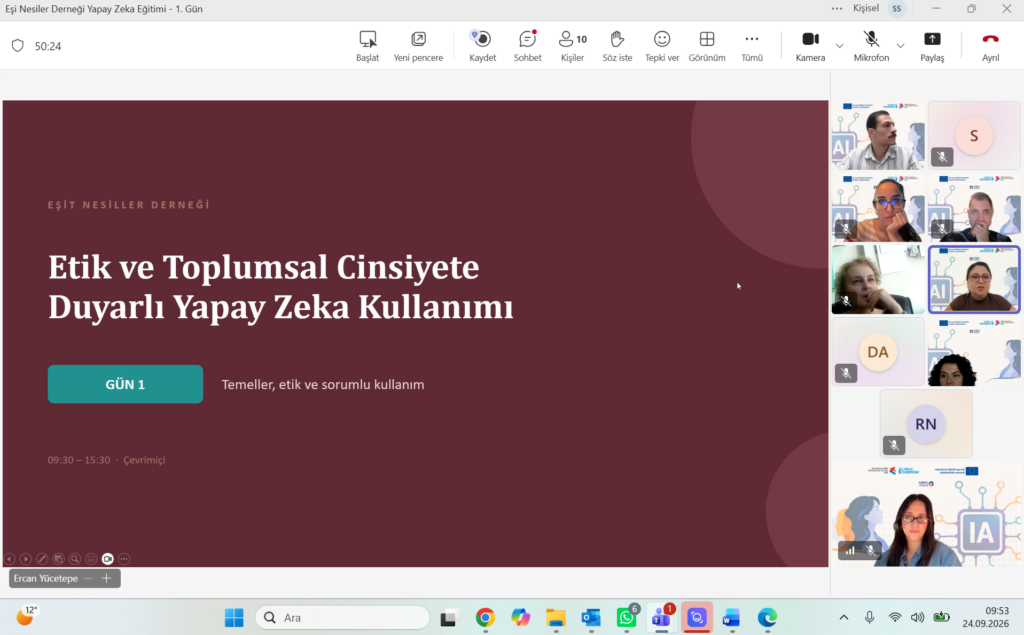Open WhatsApp from taskbar
Screen dimensions: 1024x635
point(626,617)
